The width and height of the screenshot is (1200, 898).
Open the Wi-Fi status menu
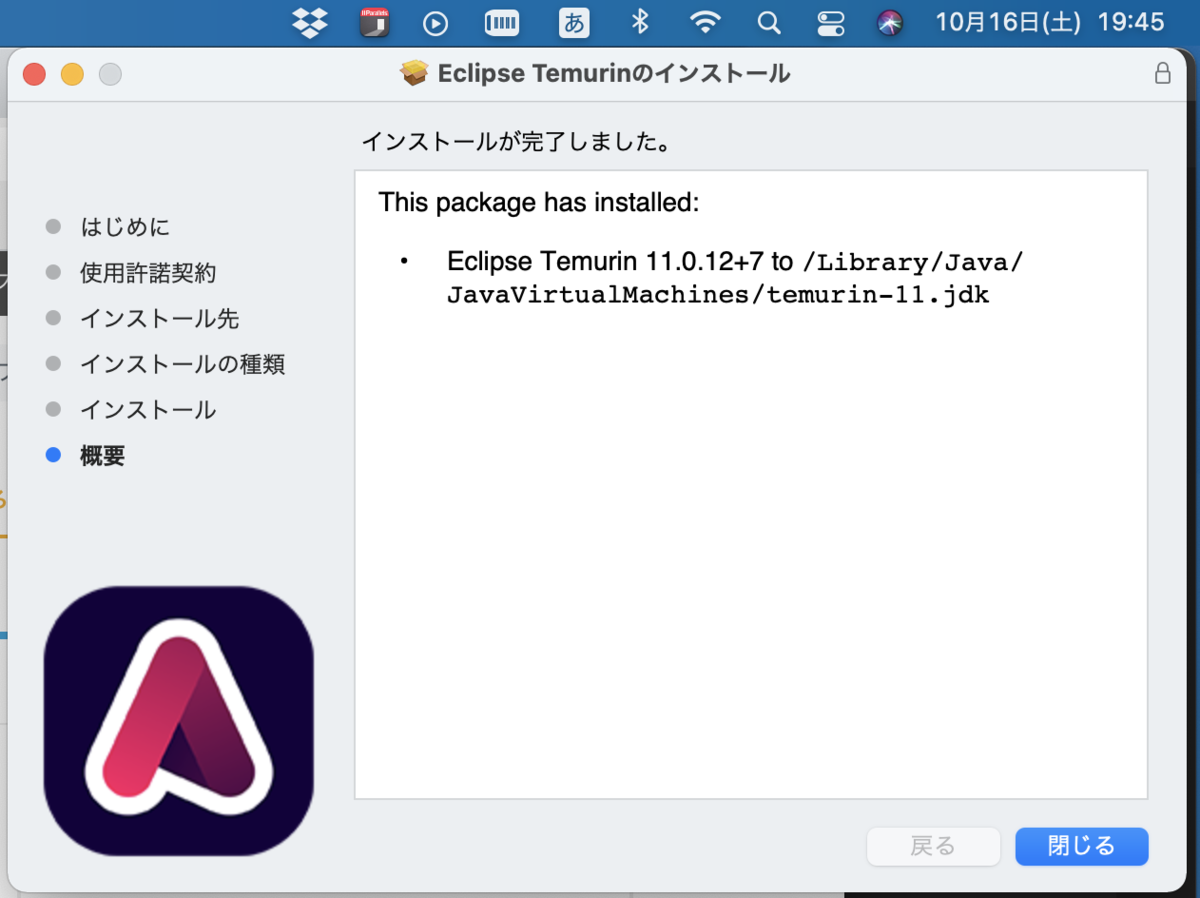(x=705, y=23)
